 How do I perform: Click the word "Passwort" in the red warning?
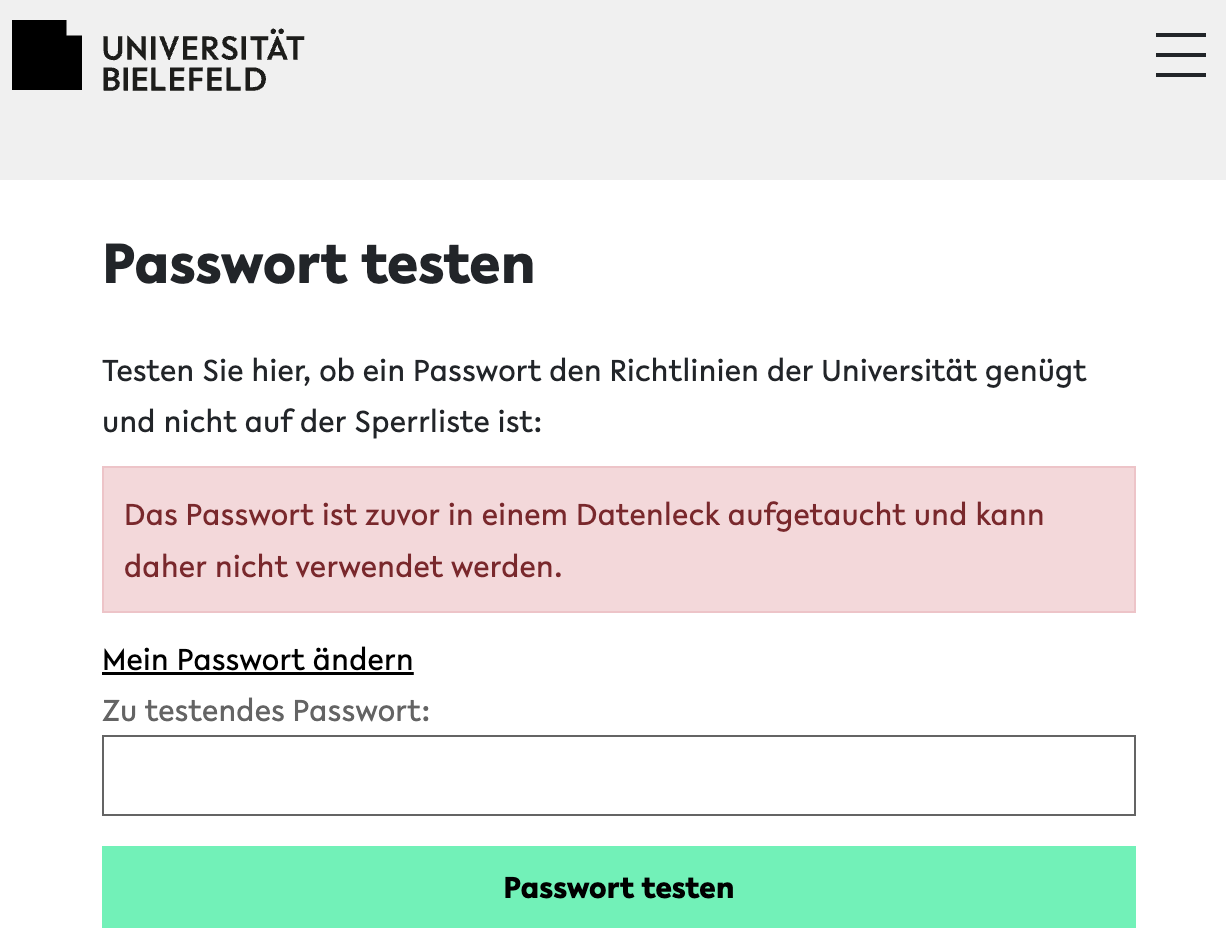point(249,515)
